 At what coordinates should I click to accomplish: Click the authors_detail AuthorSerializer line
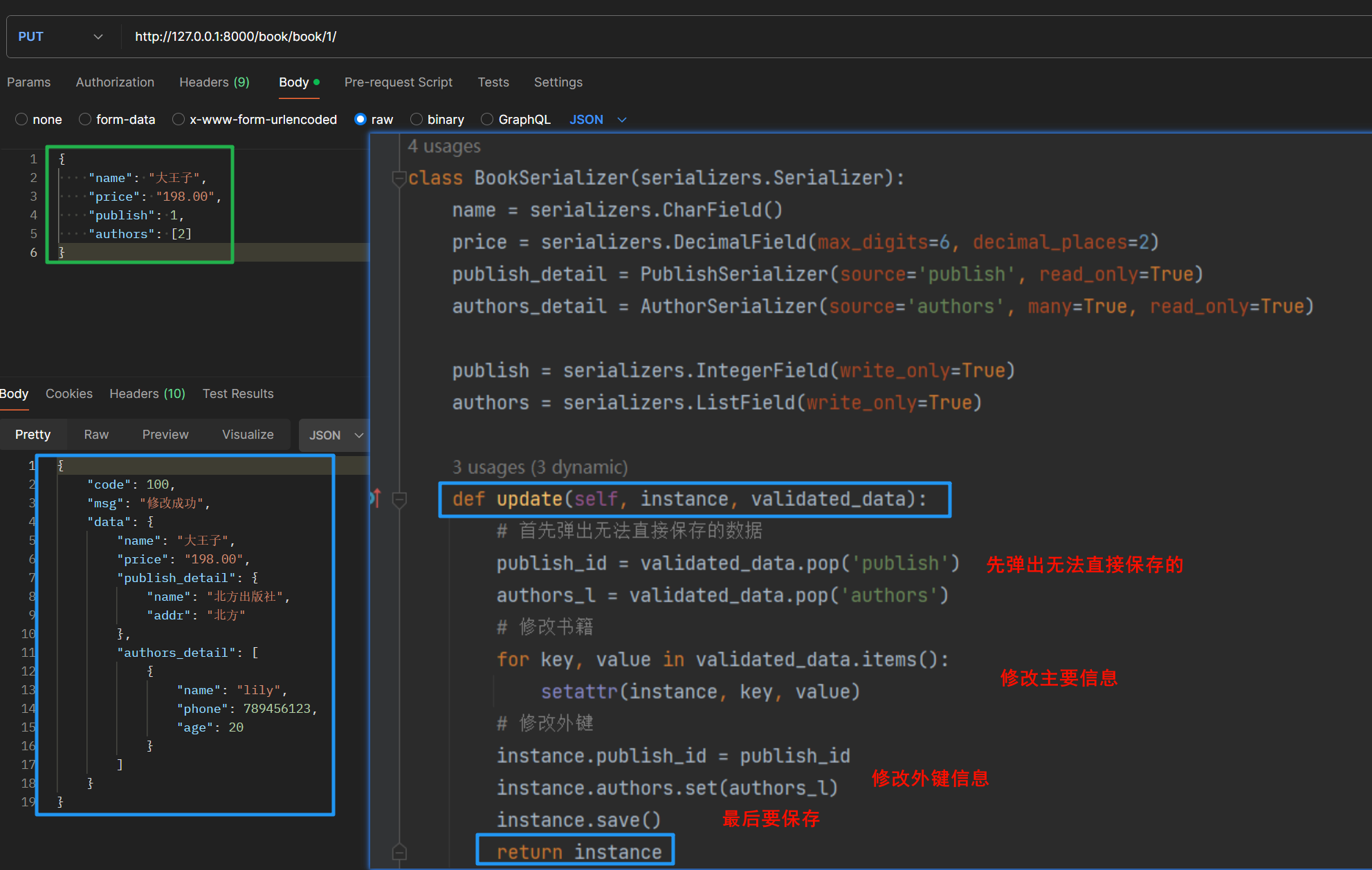[883, 307]
